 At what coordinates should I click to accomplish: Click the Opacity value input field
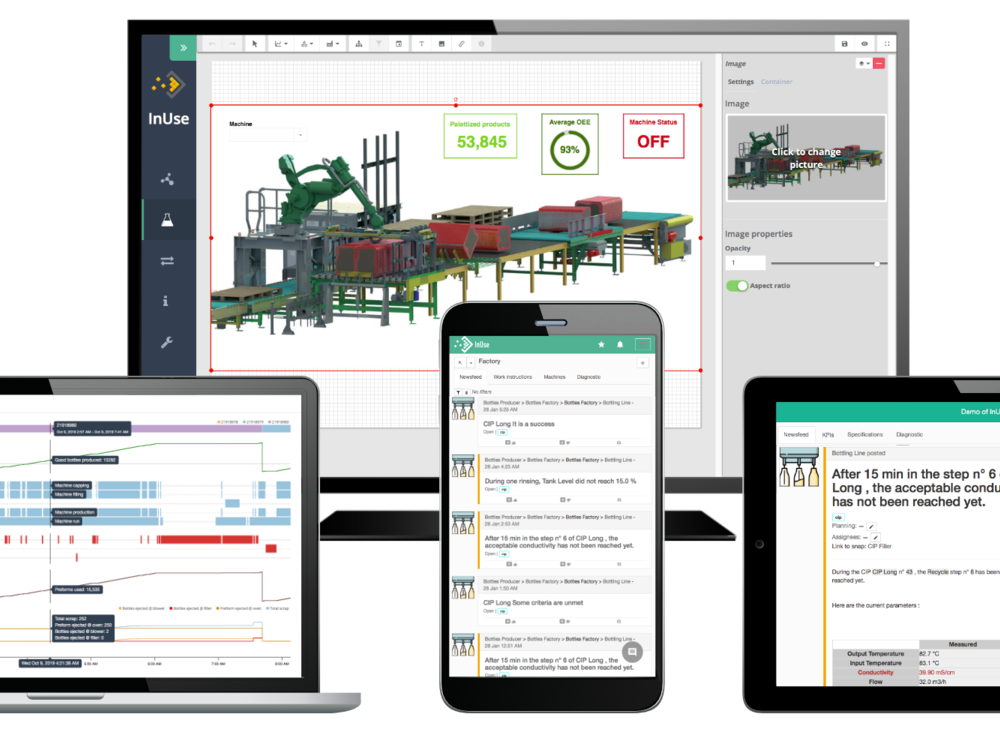coord(746,263)
